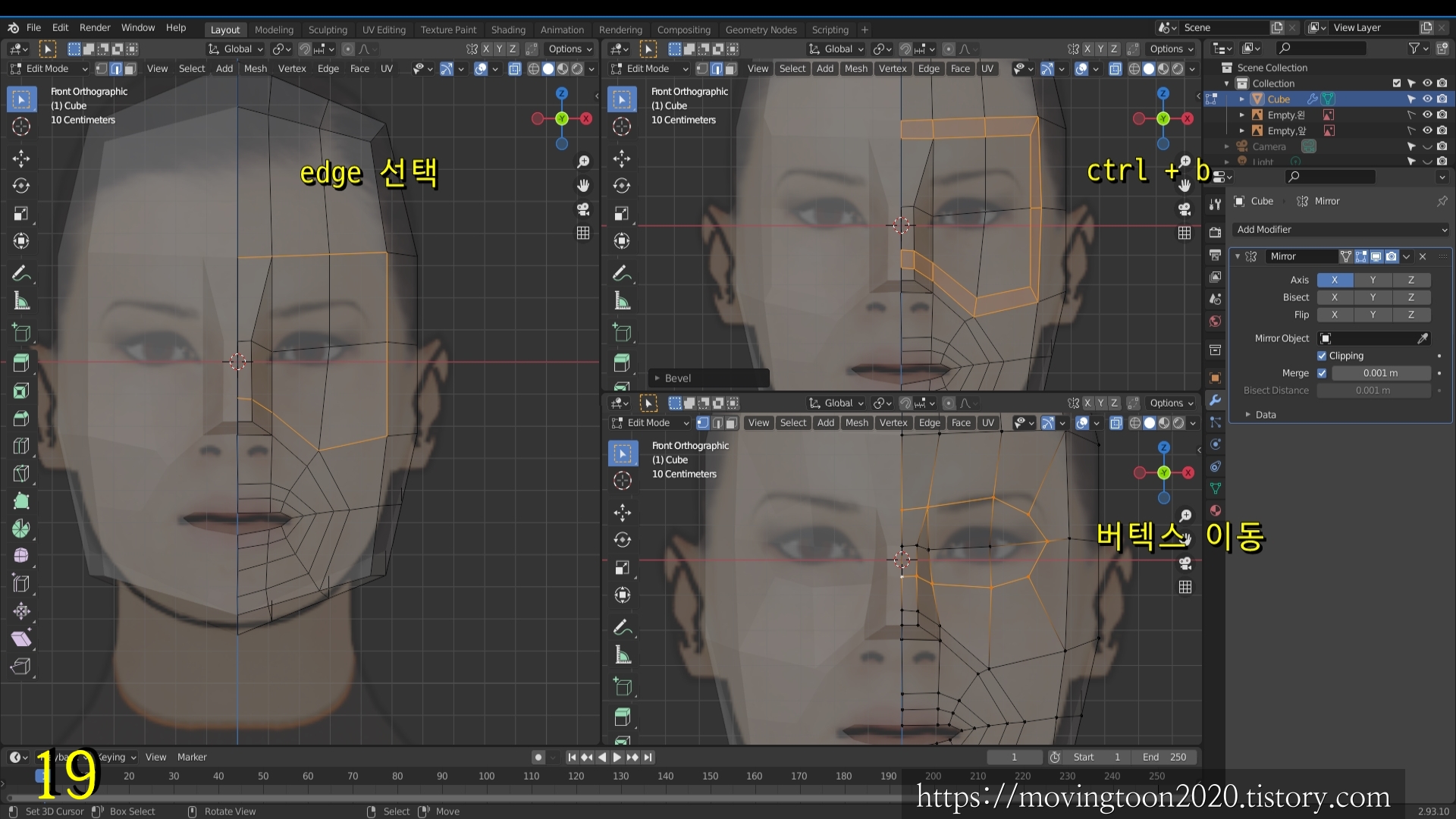The width and height of the screenshot is (1456, 819).
Task: Toggle the Merge checkbox in Mirror modifier
Action: click(x=1322, y=373)
